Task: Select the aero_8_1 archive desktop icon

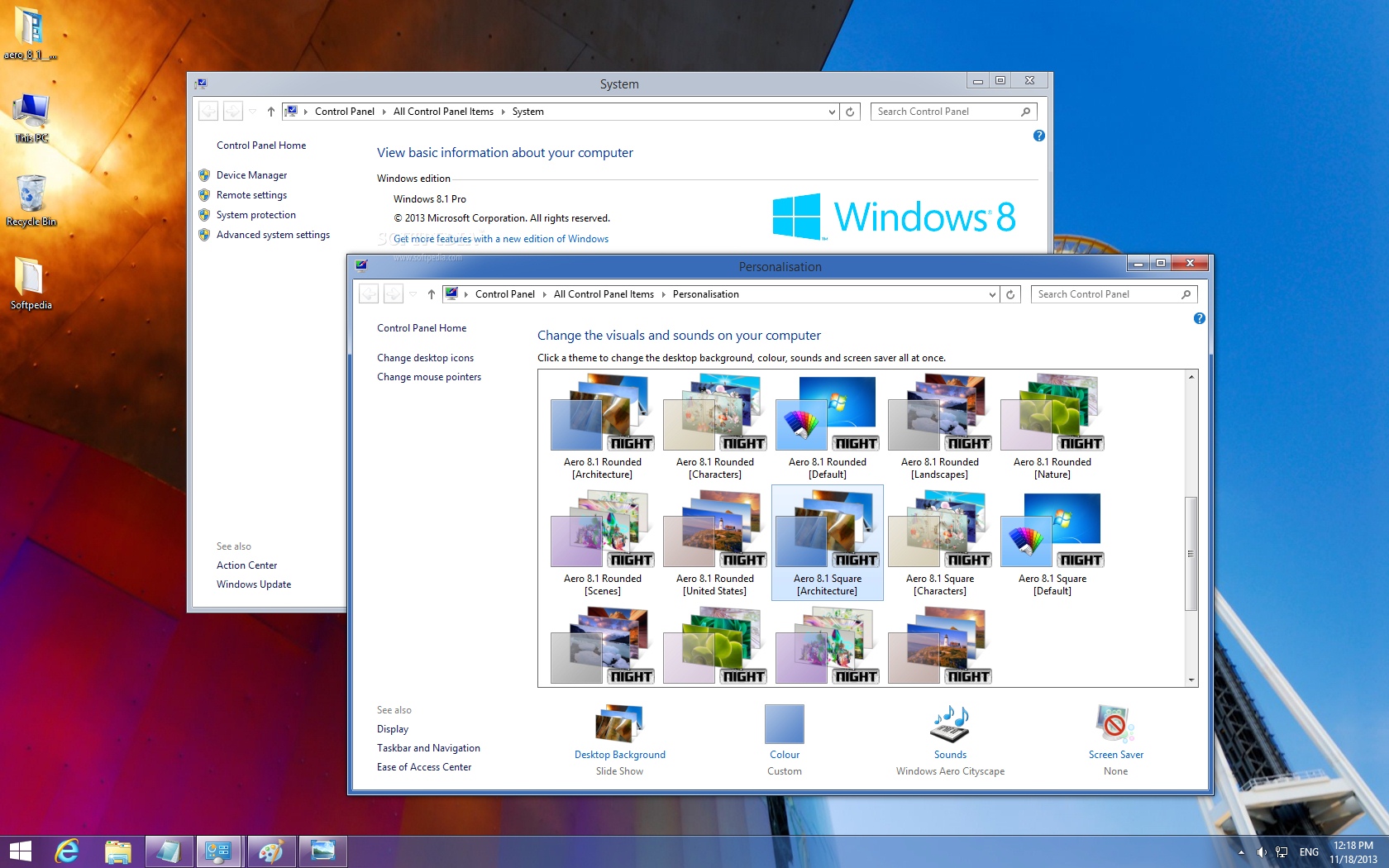Action: pos(31,34)
